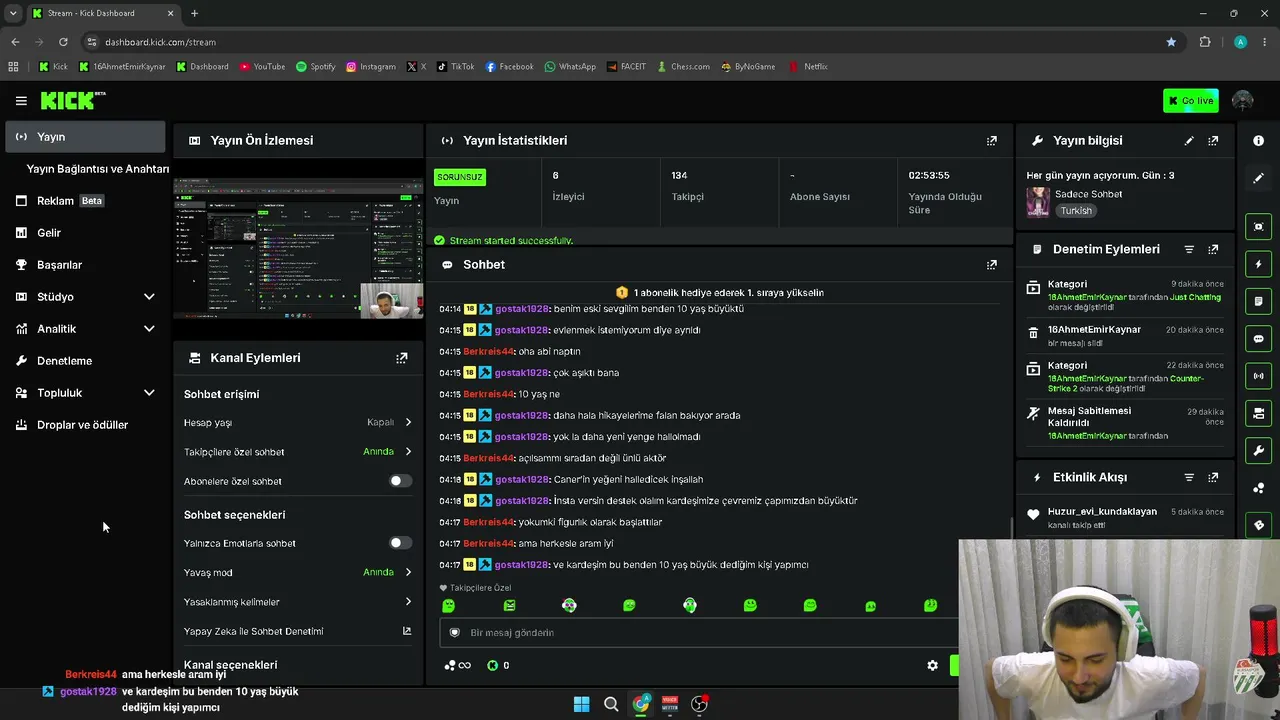Open the Spotify bookmark
This screenshot has width=1280, height=720.
(x=316, y=67)
